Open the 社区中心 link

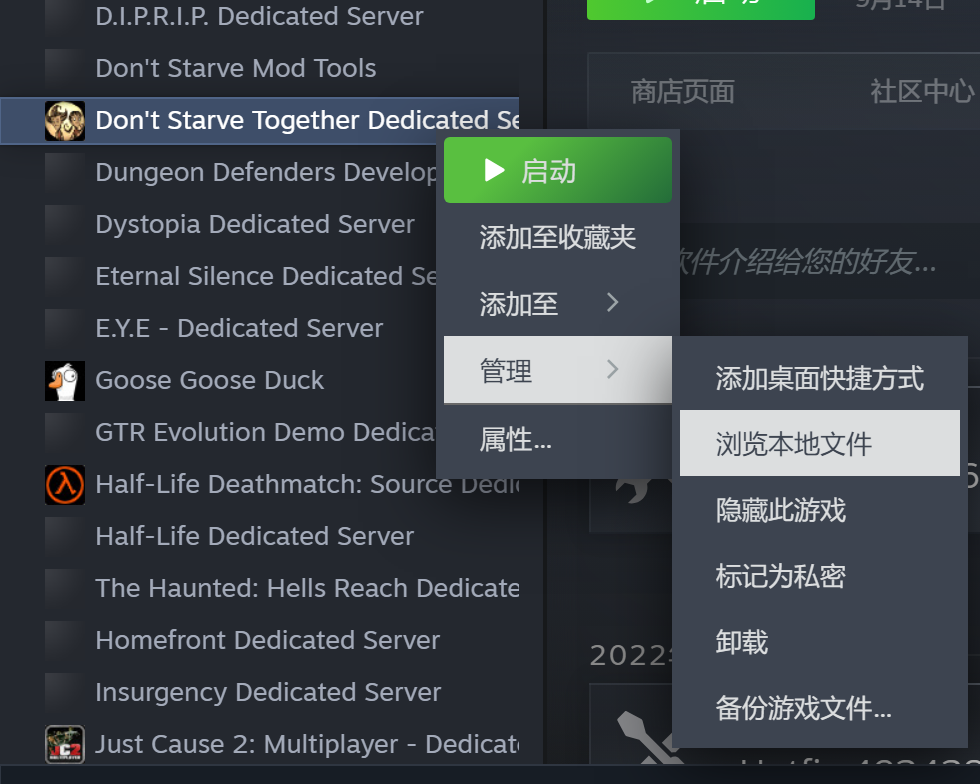tap(922, 92)
